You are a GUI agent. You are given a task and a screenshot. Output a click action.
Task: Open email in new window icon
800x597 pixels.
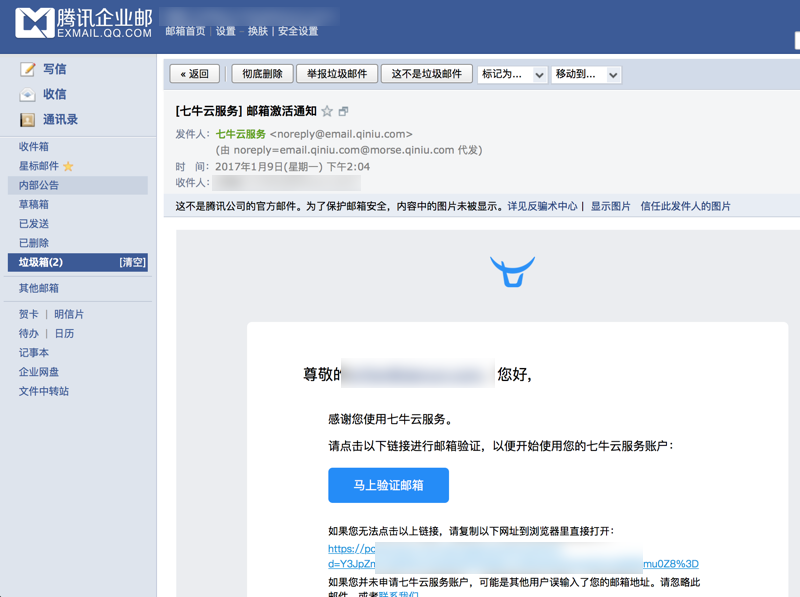[343, 111]
